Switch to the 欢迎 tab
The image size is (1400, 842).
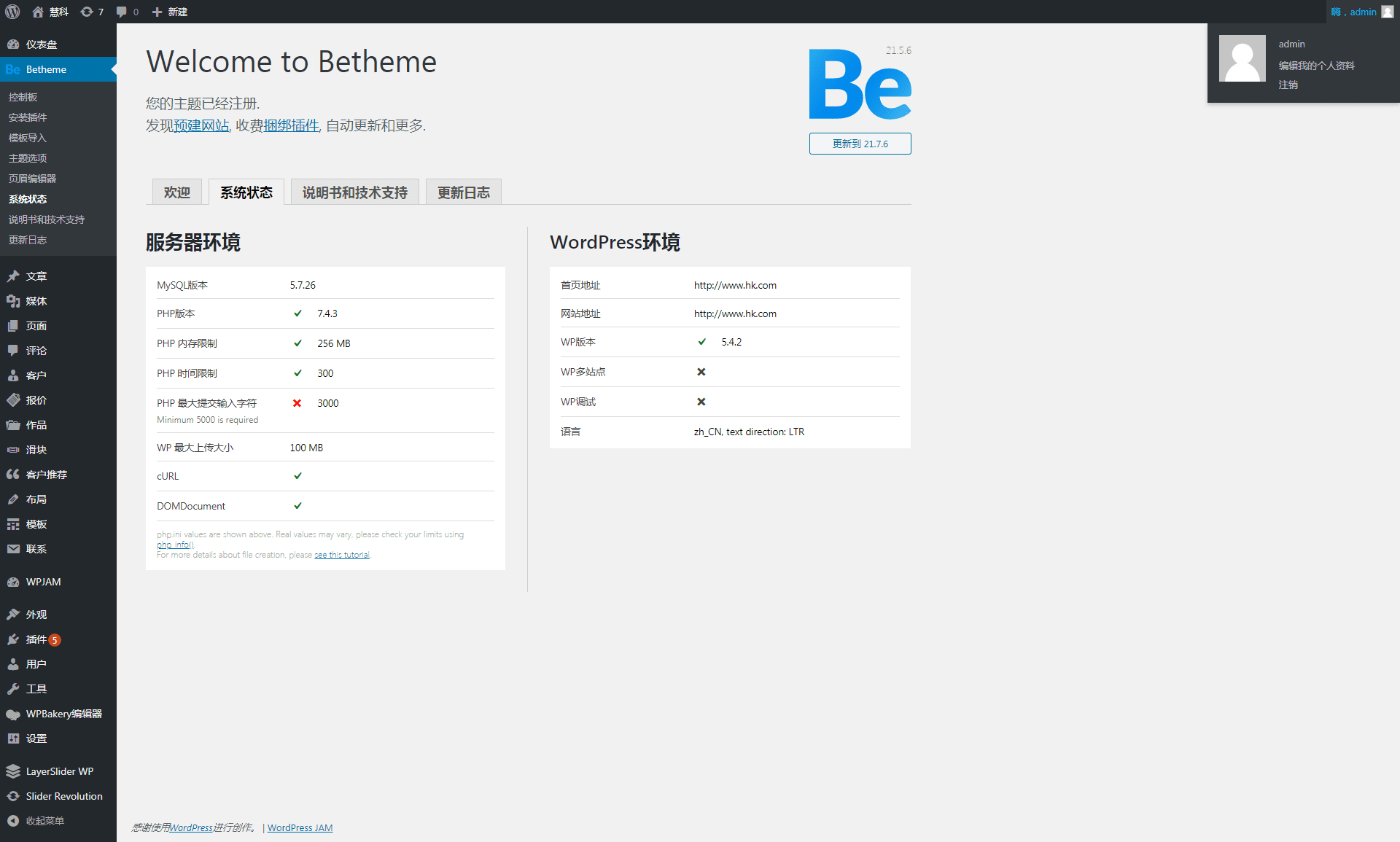pos(176,192)
